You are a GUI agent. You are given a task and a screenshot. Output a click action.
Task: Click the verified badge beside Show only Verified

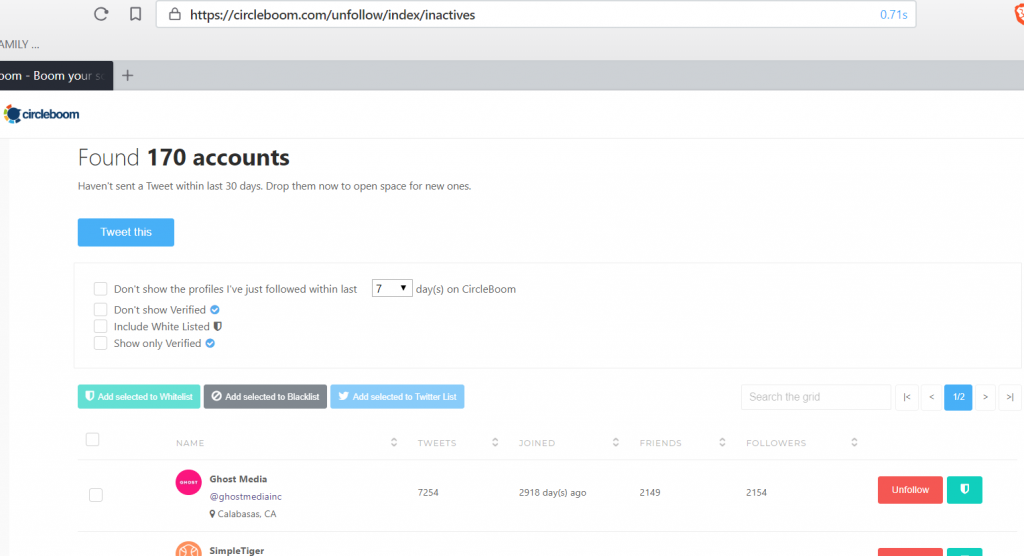pos(210,343)
